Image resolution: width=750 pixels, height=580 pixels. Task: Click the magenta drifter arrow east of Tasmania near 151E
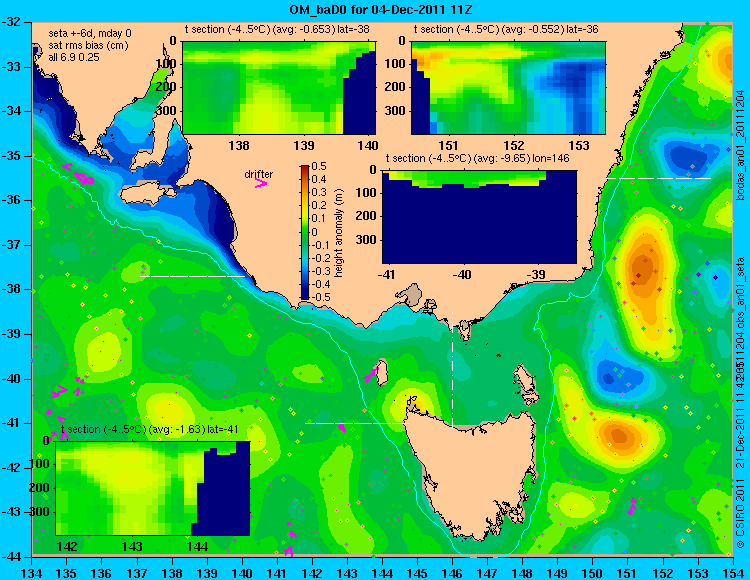[x=632, y=506]
